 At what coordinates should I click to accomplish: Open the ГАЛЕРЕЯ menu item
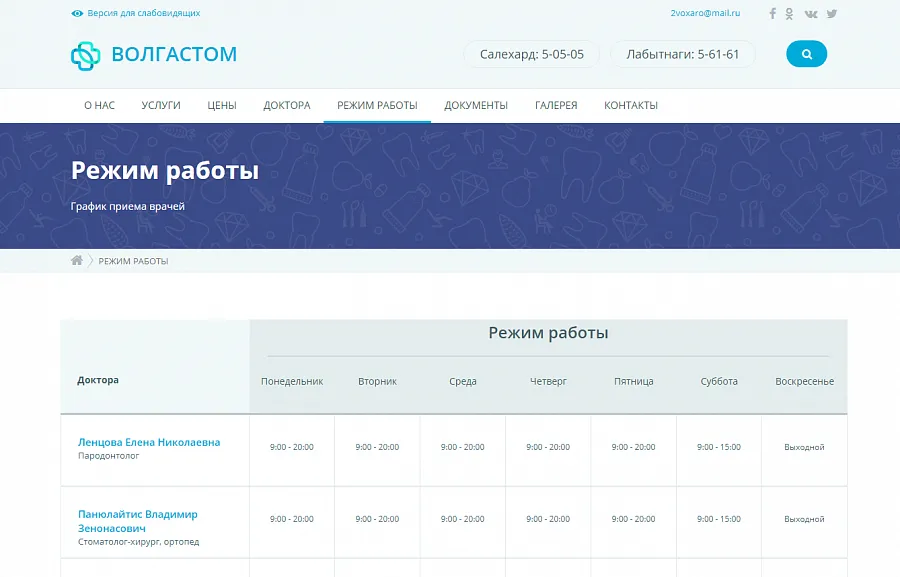click(556, 106)
